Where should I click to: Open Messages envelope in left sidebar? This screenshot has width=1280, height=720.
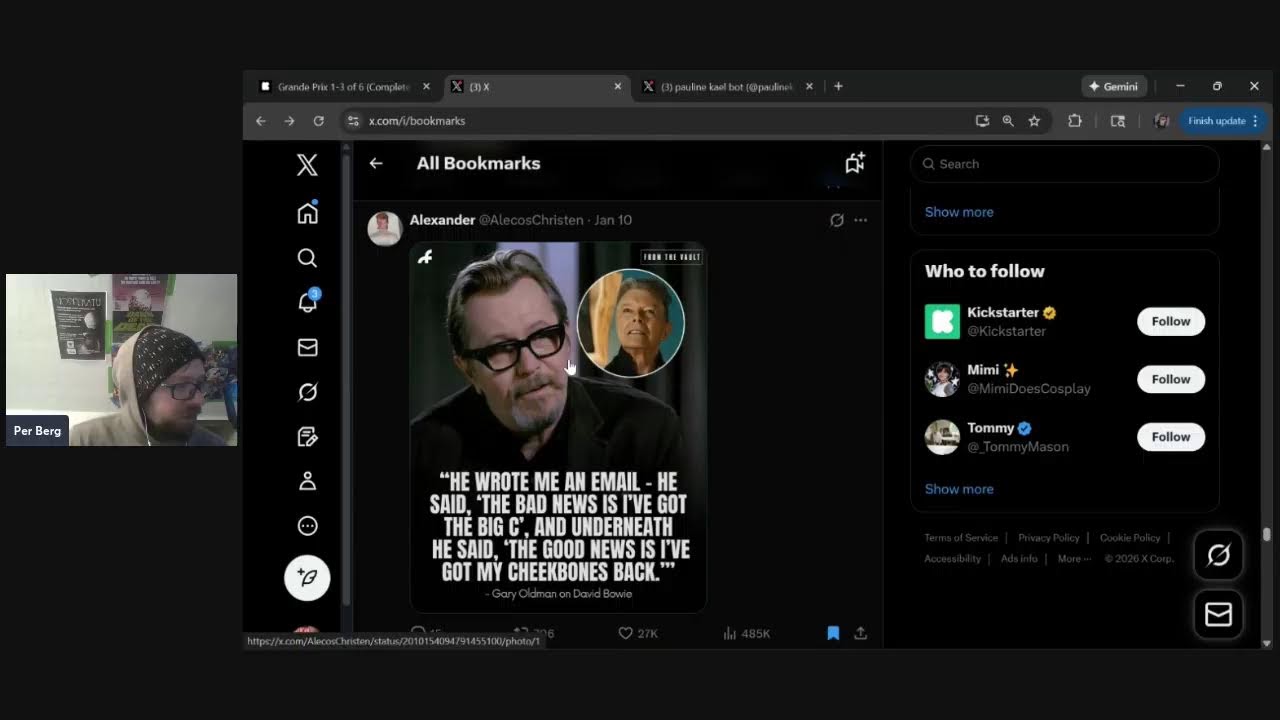(x=307, y=347)
